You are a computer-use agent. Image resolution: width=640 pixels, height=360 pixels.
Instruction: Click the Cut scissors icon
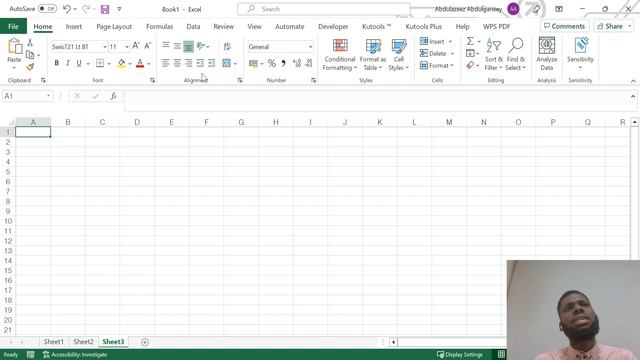(30, 42)
